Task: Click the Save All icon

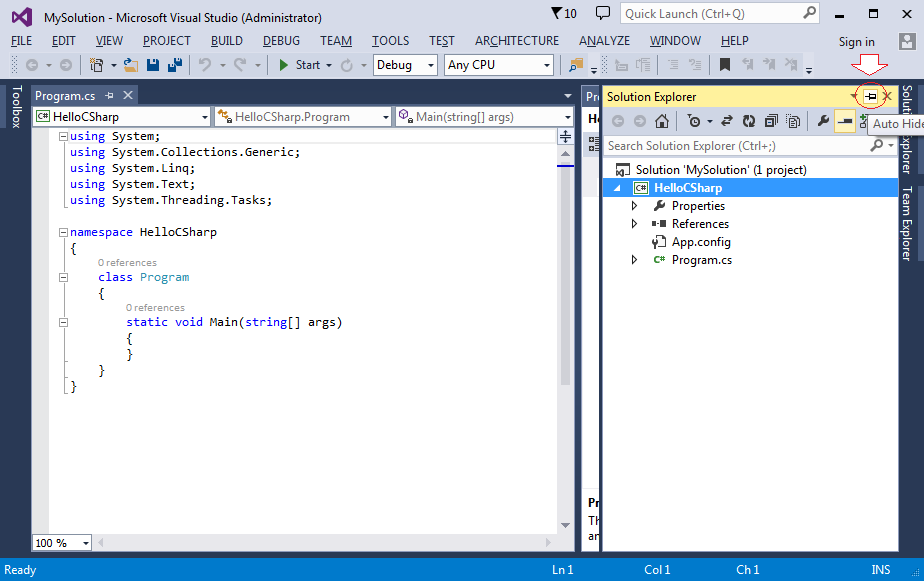Action: click(174, 65)
